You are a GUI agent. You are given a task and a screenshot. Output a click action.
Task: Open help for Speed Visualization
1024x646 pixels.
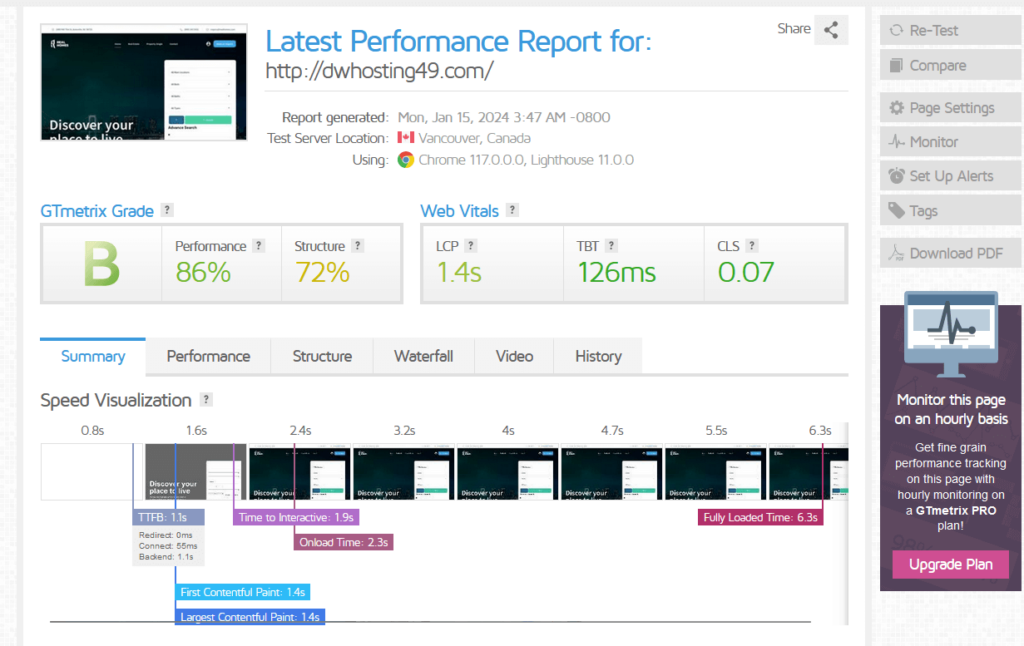[x=207, y=400]
